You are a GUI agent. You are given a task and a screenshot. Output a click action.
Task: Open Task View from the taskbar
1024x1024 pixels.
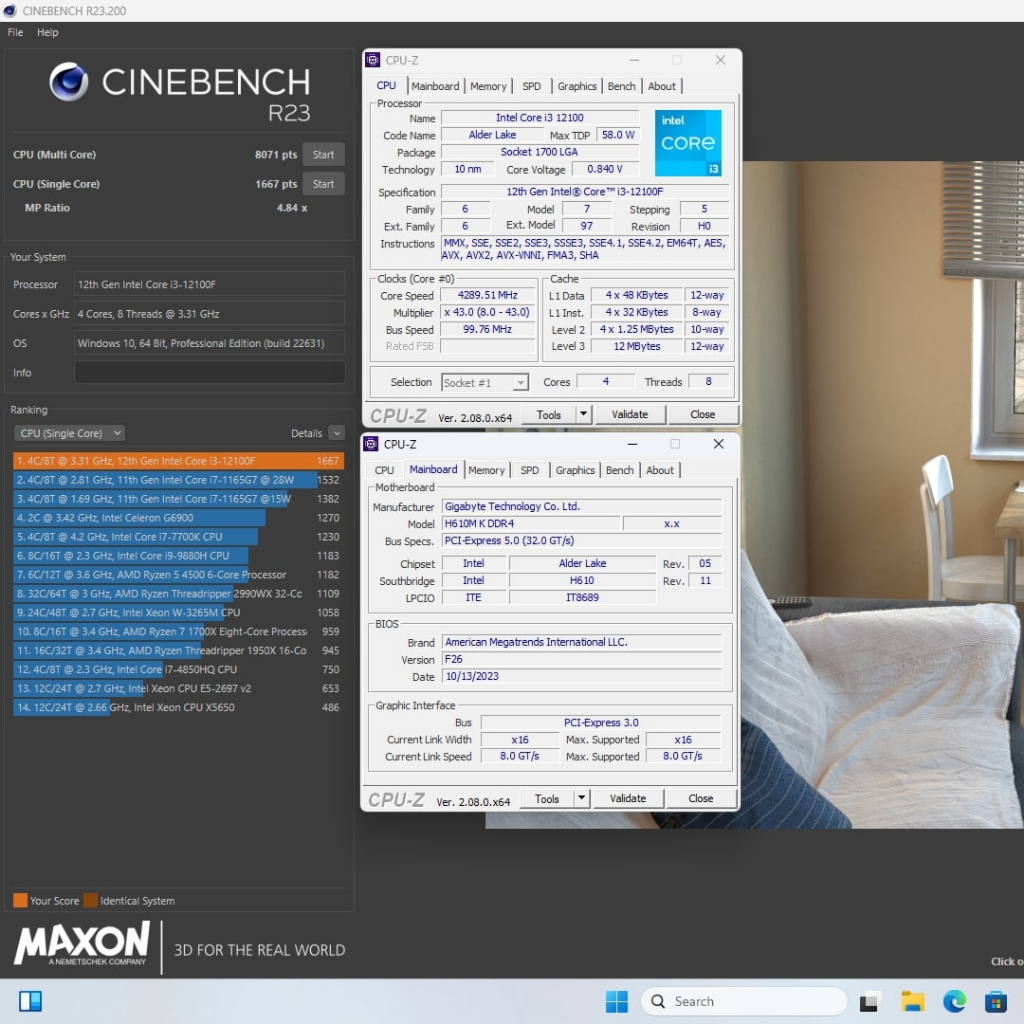pyautogui.click(x=870, y=1001)
